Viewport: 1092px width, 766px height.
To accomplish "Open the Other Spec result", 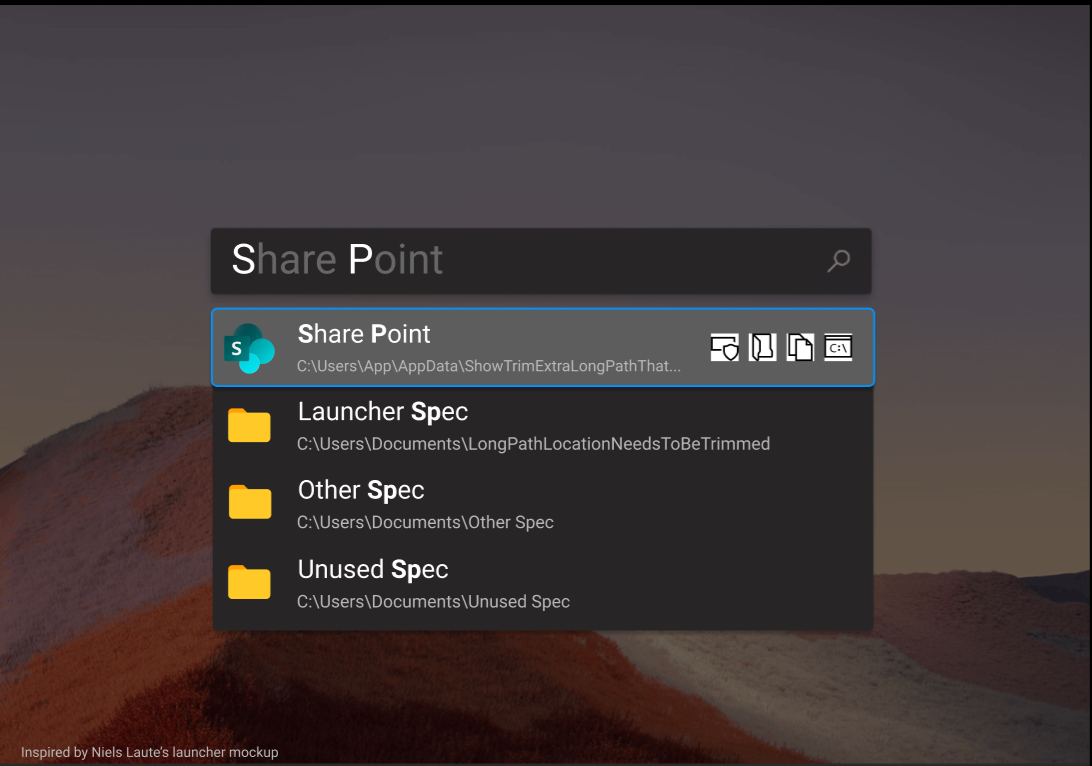I will pyautogui.click(x=361, y=490).
